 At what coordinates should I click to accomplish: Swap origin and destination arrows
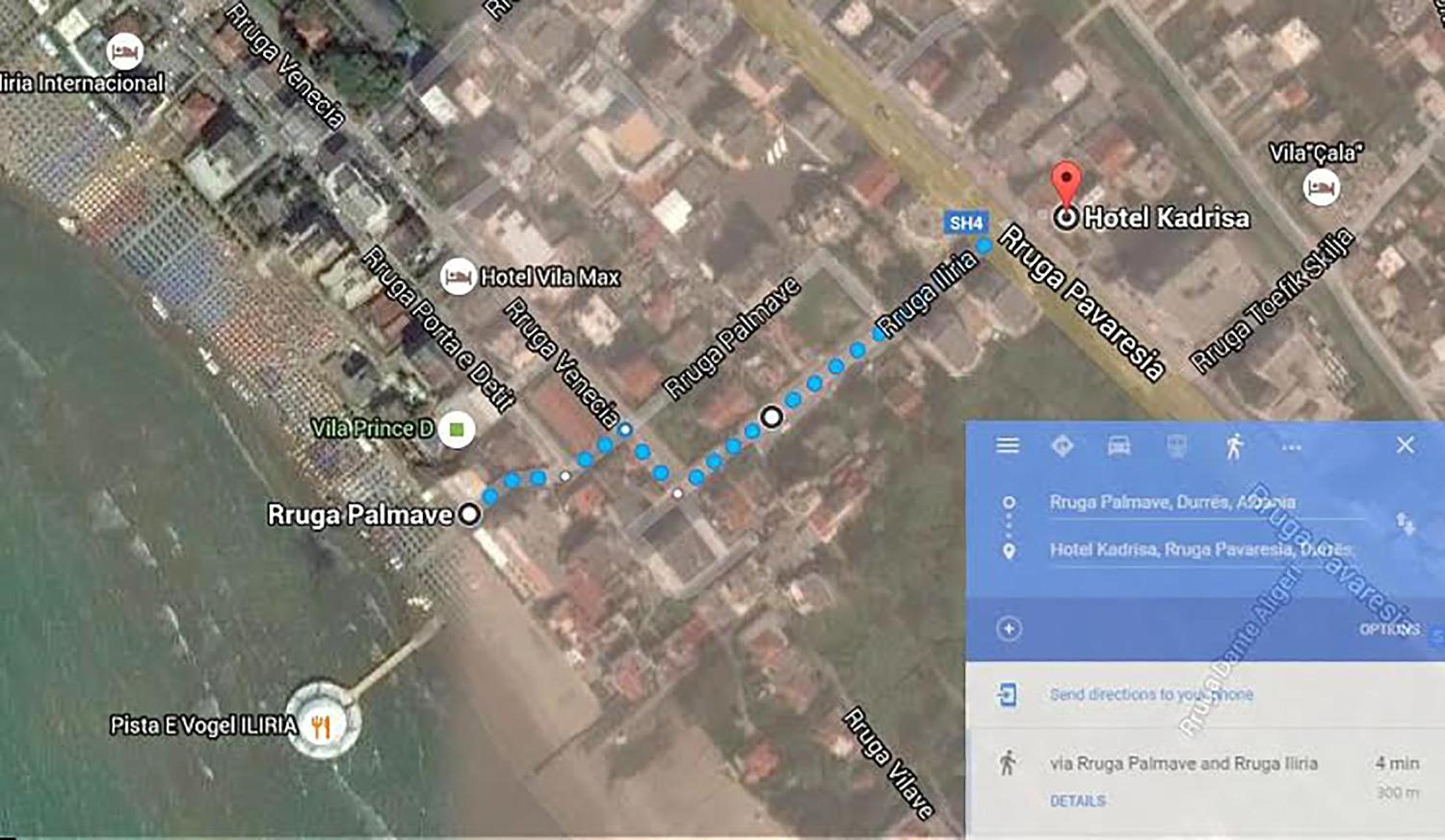pyautogui.click(x=1406, y=524)
